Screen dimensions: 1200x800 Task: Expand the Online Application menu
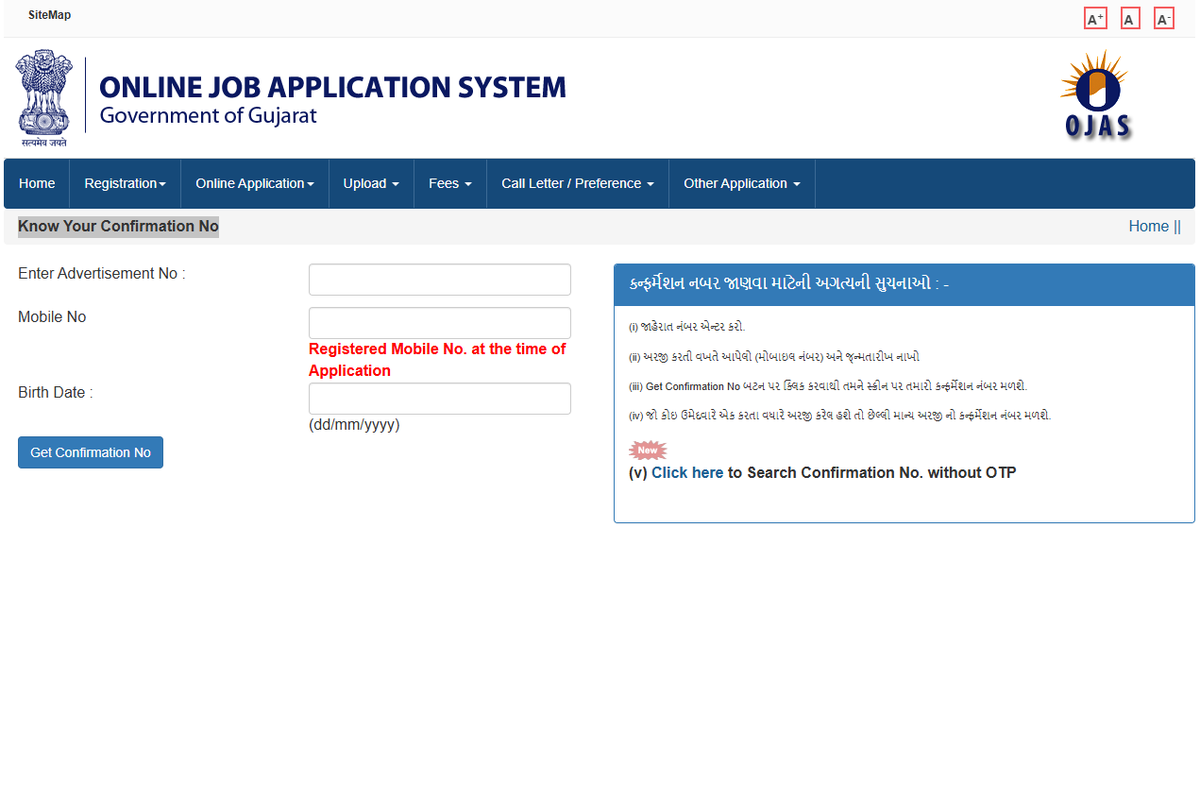click(x=255, y=183)
